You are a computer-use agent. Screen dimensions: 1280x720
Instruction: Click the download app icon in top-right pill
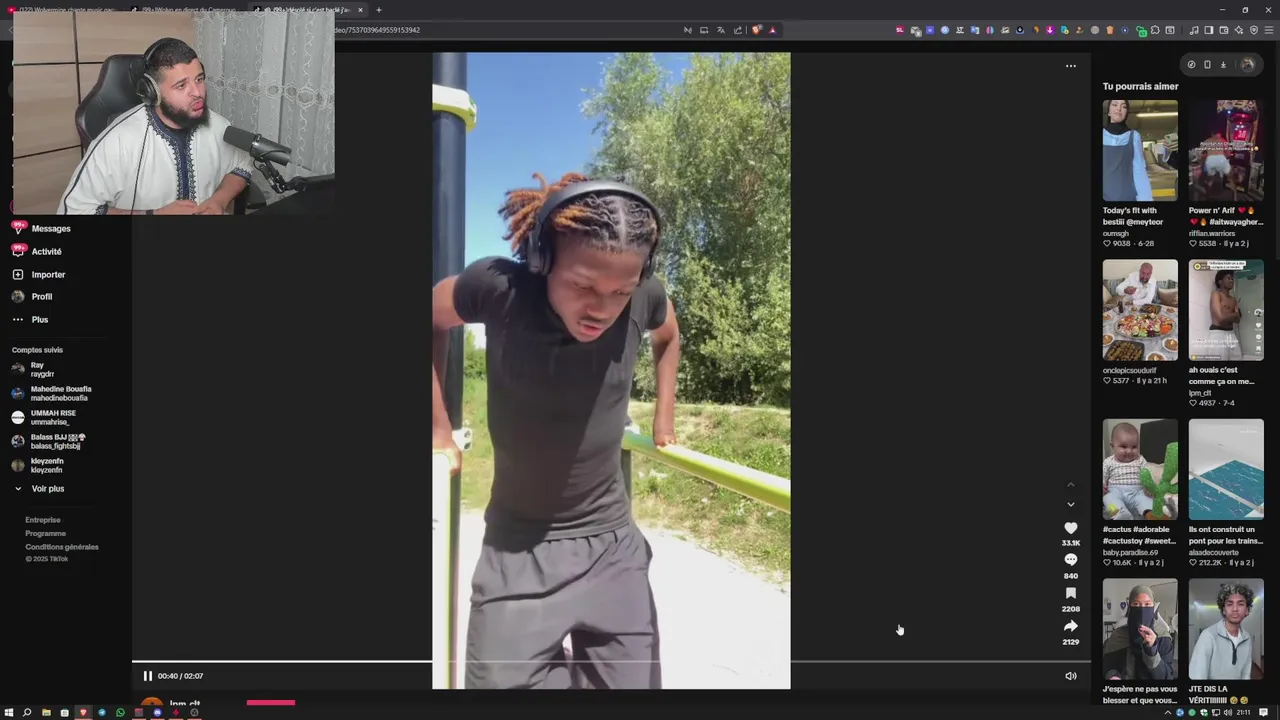[1223, 65]
